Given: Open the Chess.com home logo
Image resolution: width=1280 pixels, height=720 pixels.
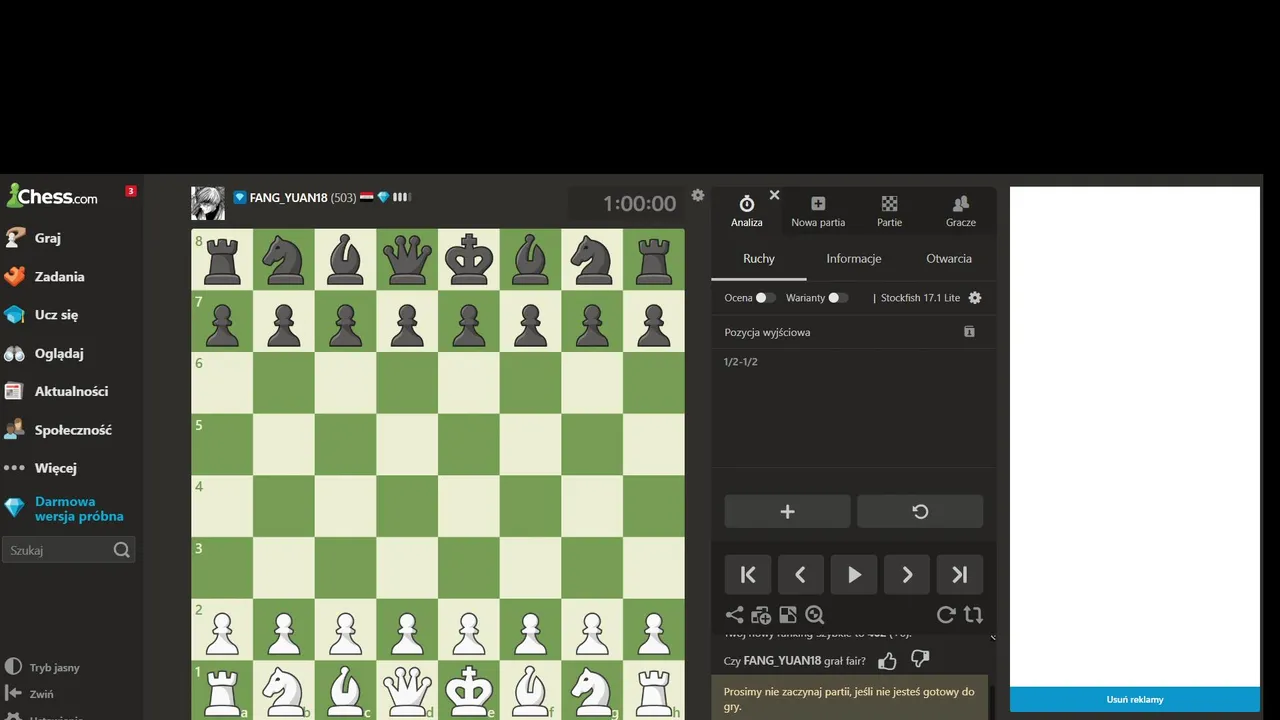Looking at the screenshot, I should point(52,196).
